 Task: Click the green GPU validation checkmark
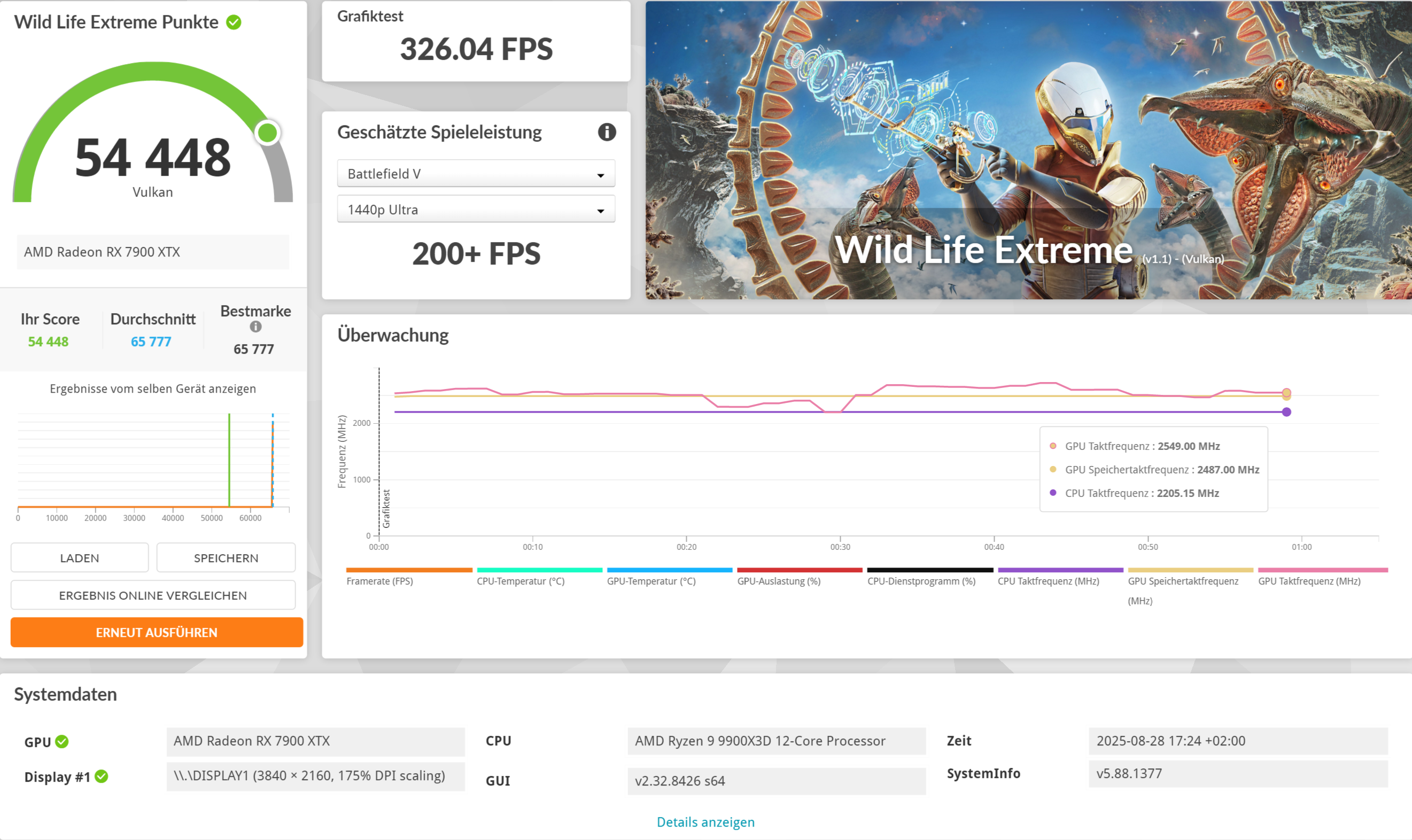pos(61,742)
